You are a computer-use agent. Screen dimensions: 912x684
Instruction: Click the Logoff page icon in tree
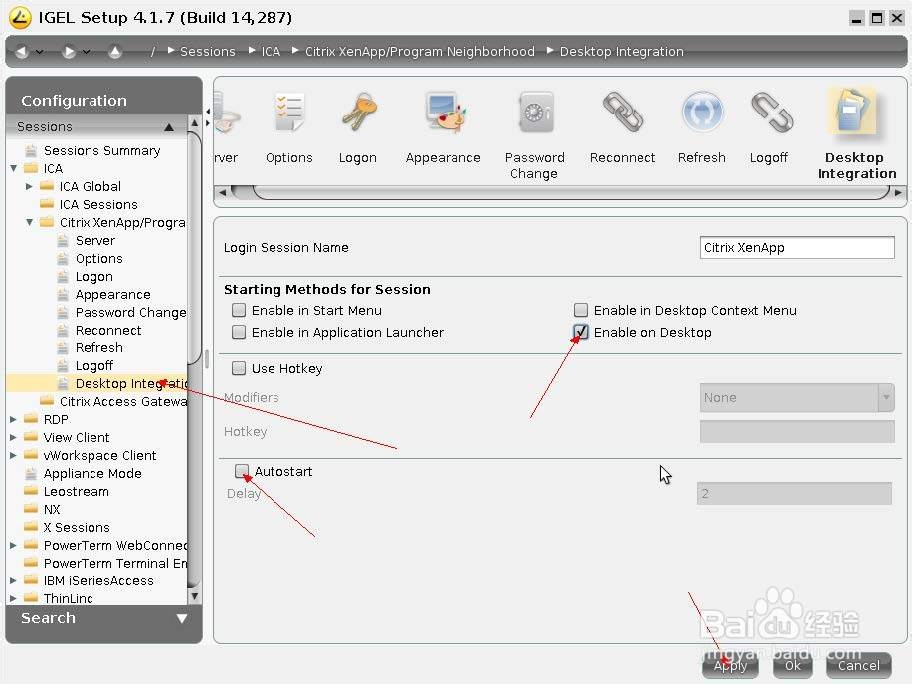pyautogui.click(x=63, y=366)
